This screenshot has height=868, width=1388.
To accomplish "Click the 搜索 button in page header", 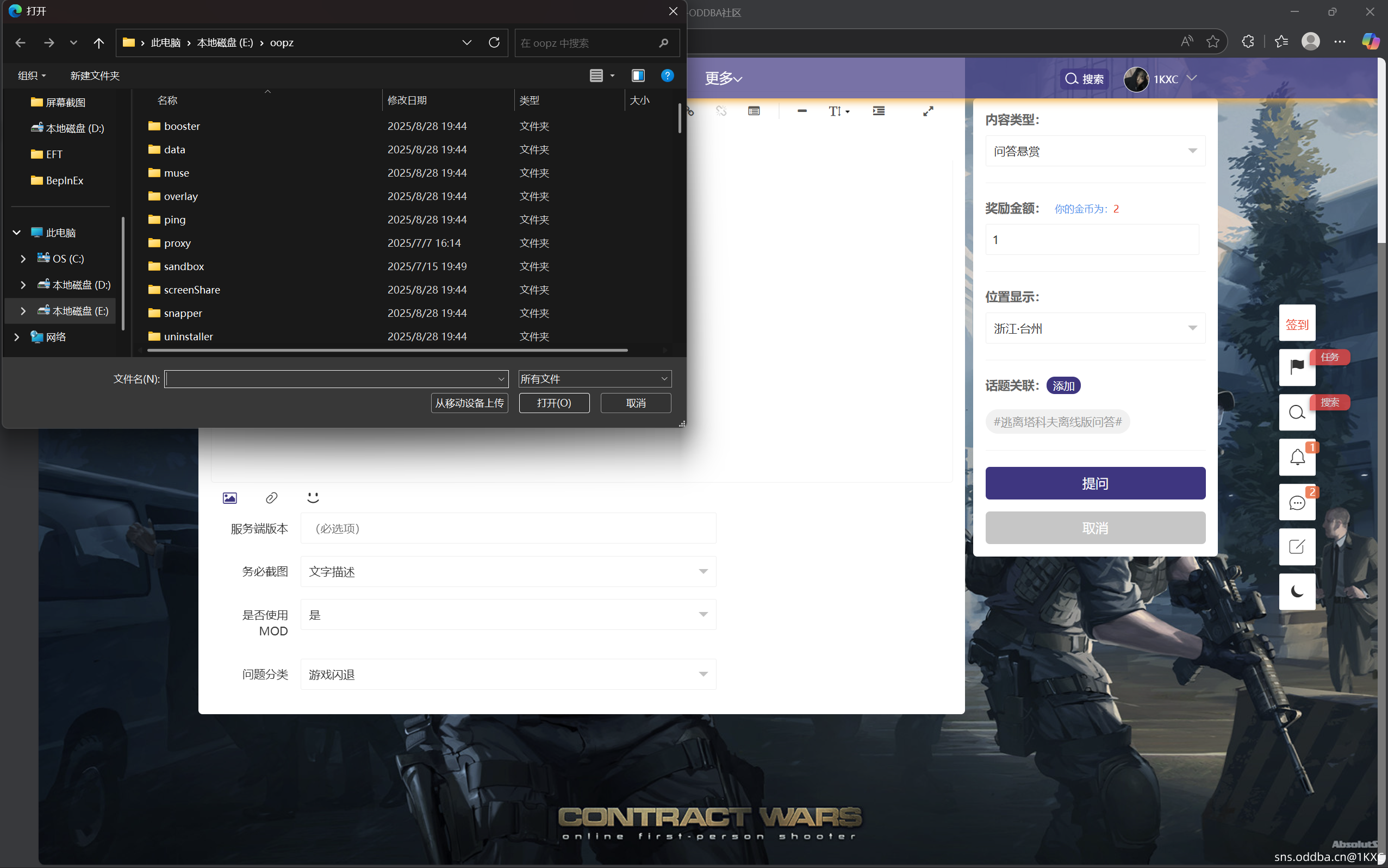I will (x=1084, y=79).
